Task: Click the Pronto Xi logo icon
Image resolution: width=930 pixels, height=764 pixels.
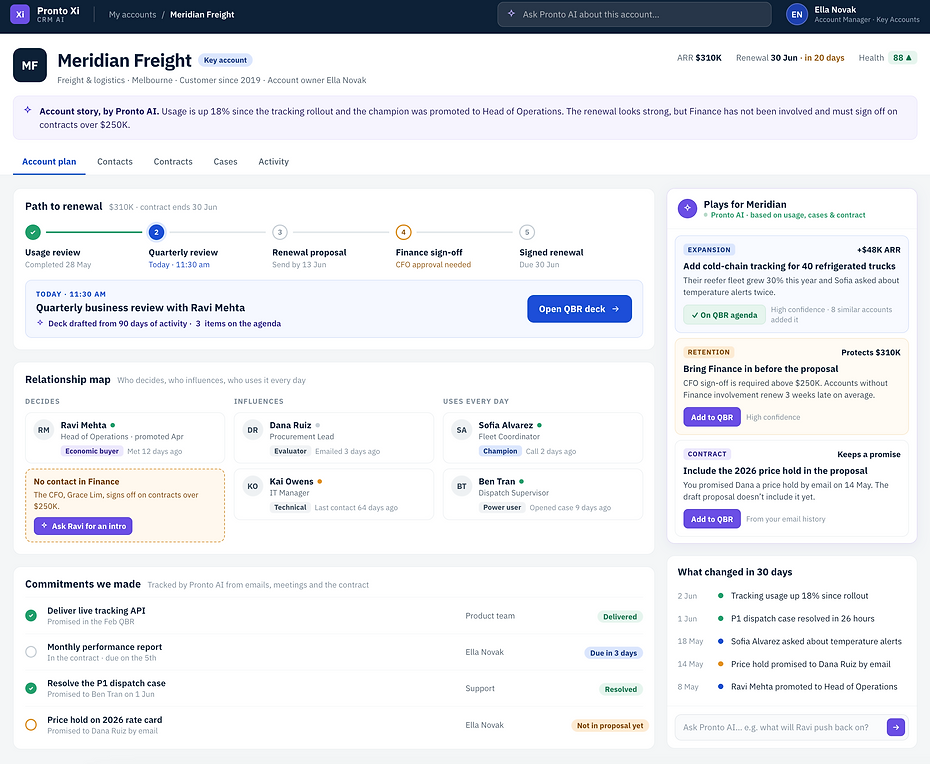Action: coord(20,14)
